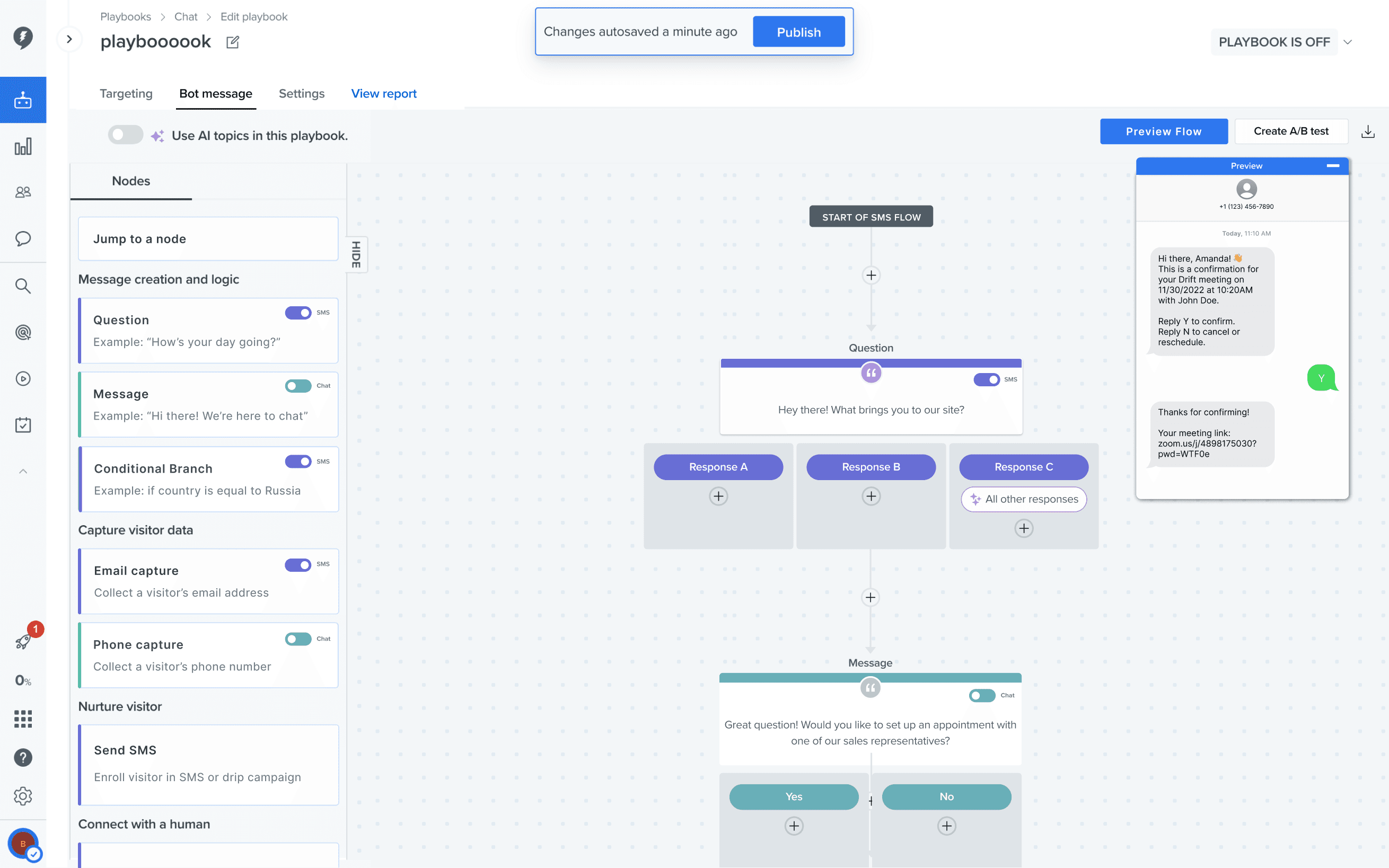The width and height of the screenshot is (1389, 868).
Task: Select the Nodes tab
Action: pyautogui.click(x=131, y=181)
